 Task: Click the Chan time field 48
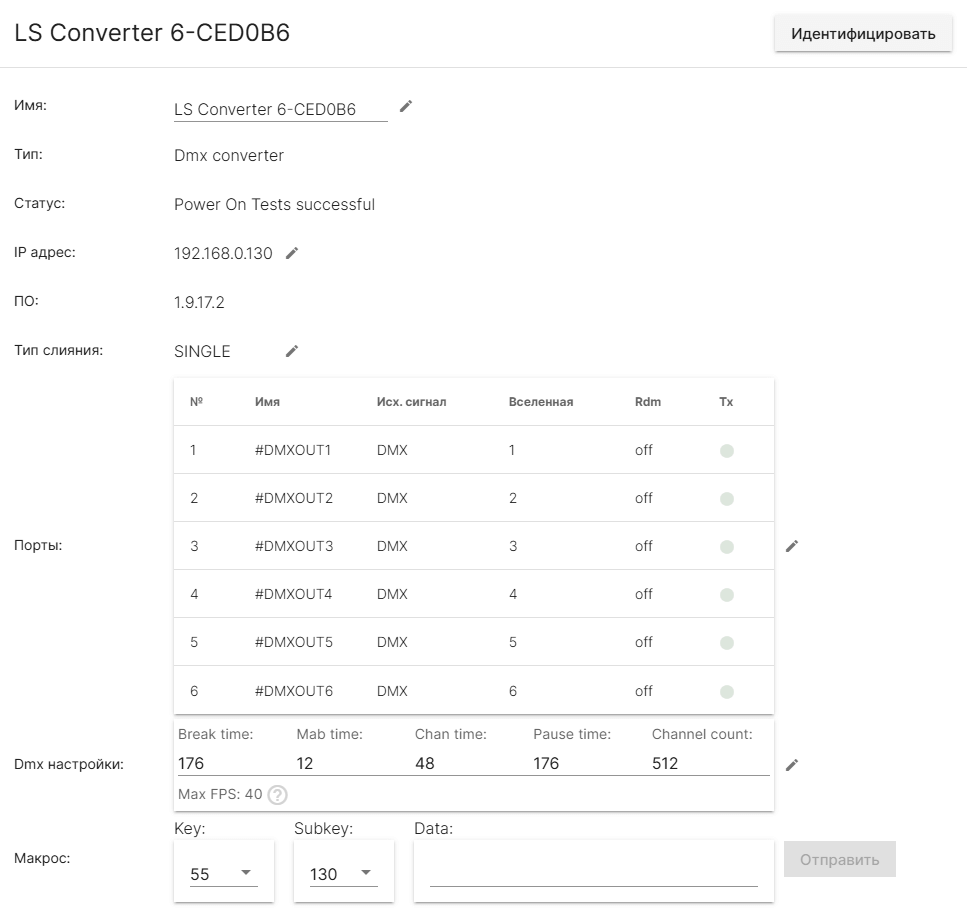tap(474, 763)
